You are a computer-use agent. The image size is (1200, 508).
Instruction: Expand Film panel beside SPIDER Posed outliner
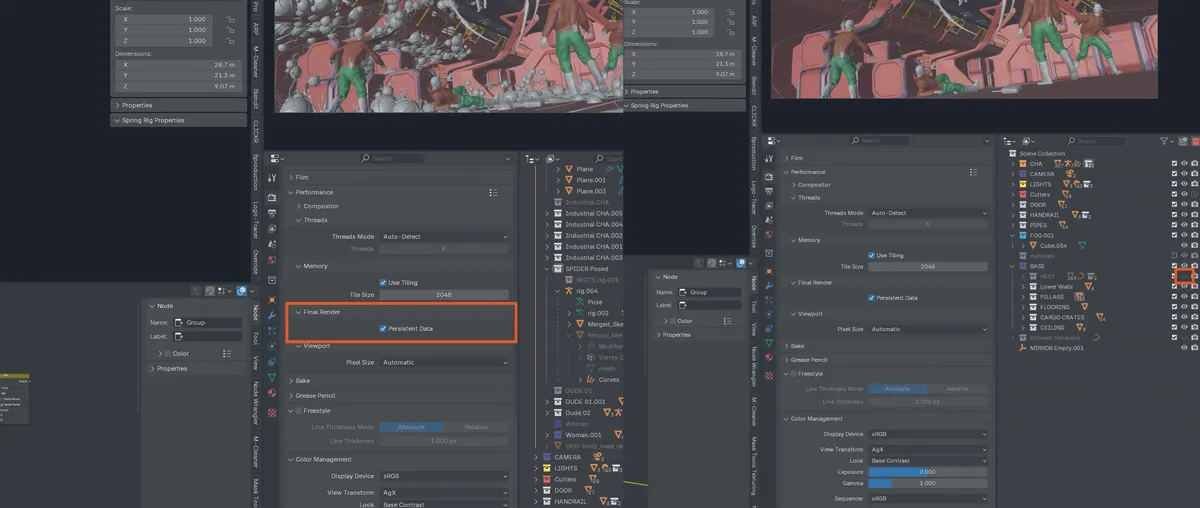290,177
